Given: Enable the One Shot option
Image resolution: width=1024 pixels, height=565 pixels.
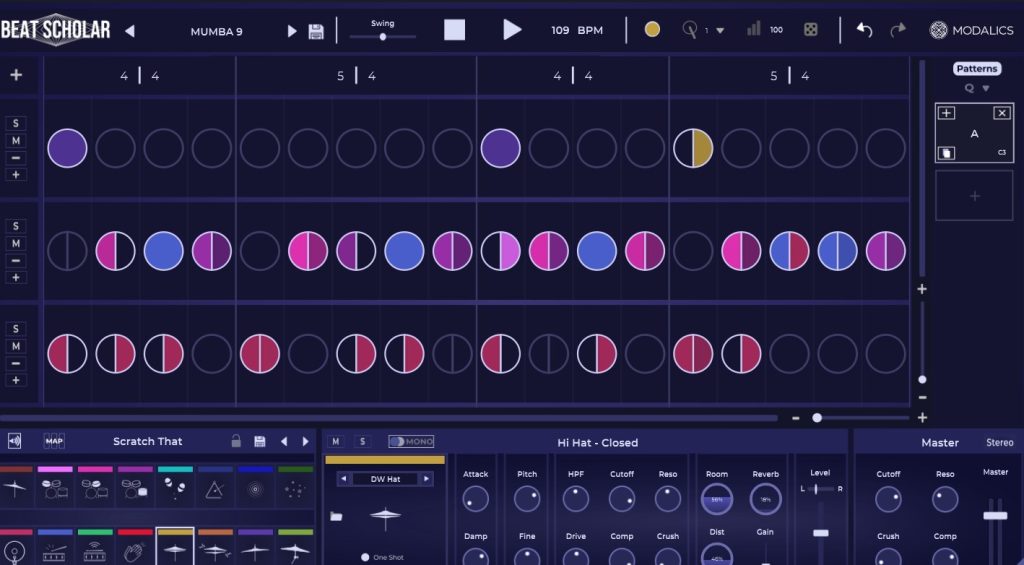Looking at the screenshot, I should tap(366, 557).
